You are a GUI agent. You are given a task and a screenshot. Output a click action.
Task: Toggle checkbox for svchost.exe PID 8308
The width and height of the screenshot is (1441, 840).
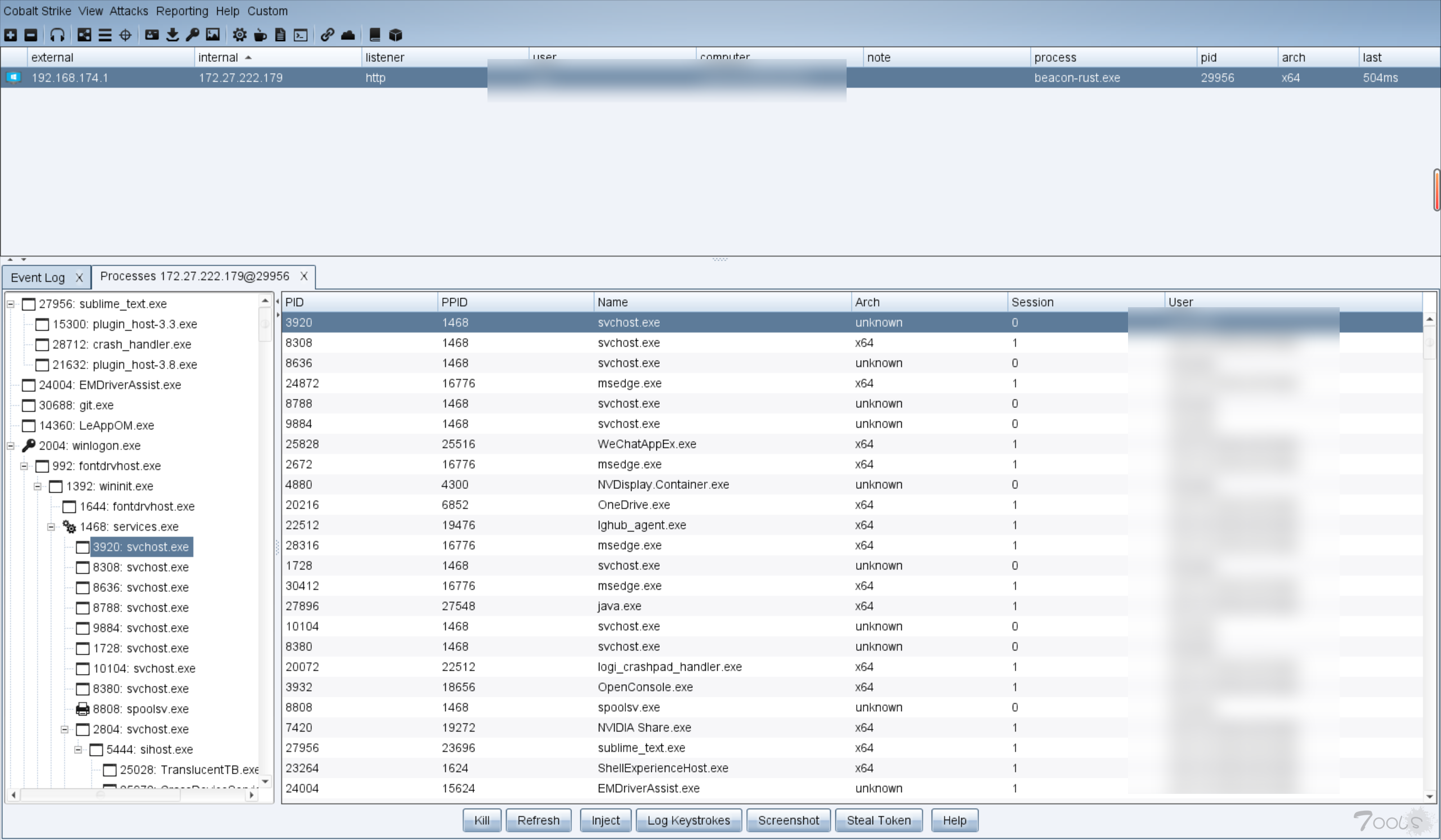pyautogui.click(x=84, y=567)
